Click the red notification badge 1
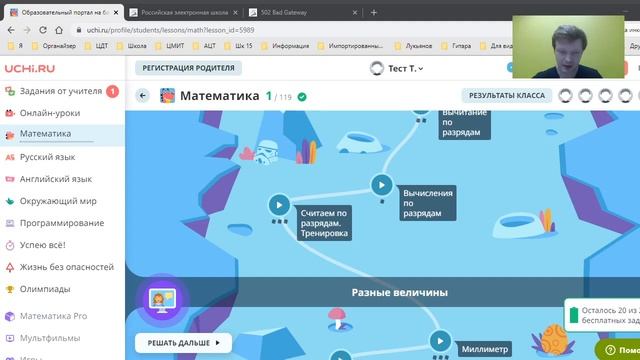Image resolution: width=640 pixels, height=360 pixels. pos(112,91)
